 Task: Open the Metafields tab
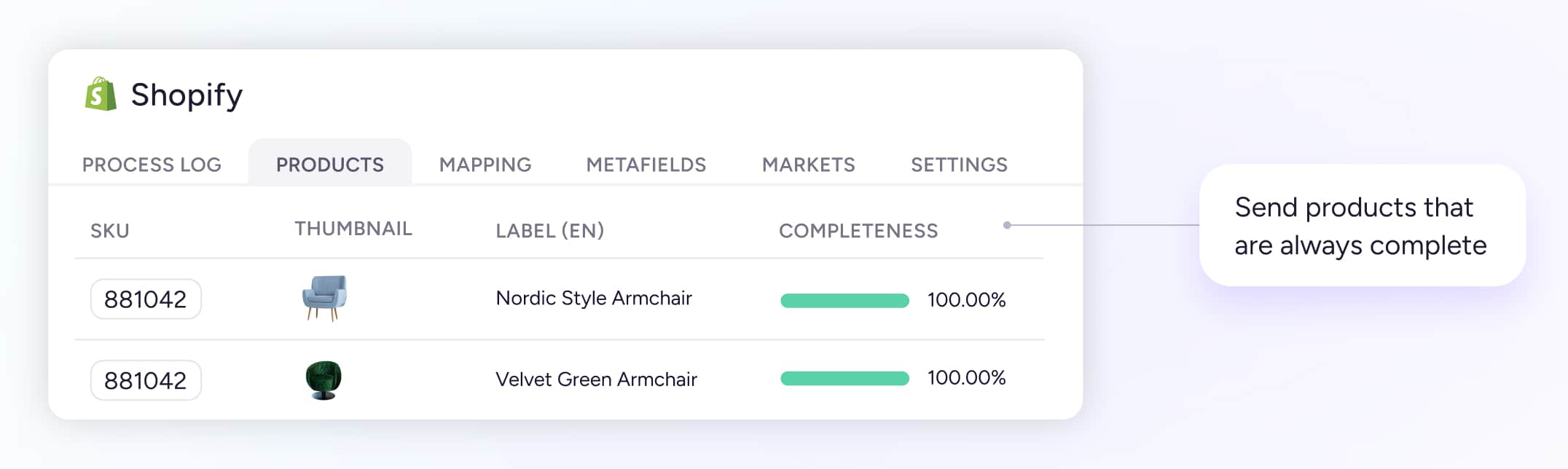coord(646,165)
